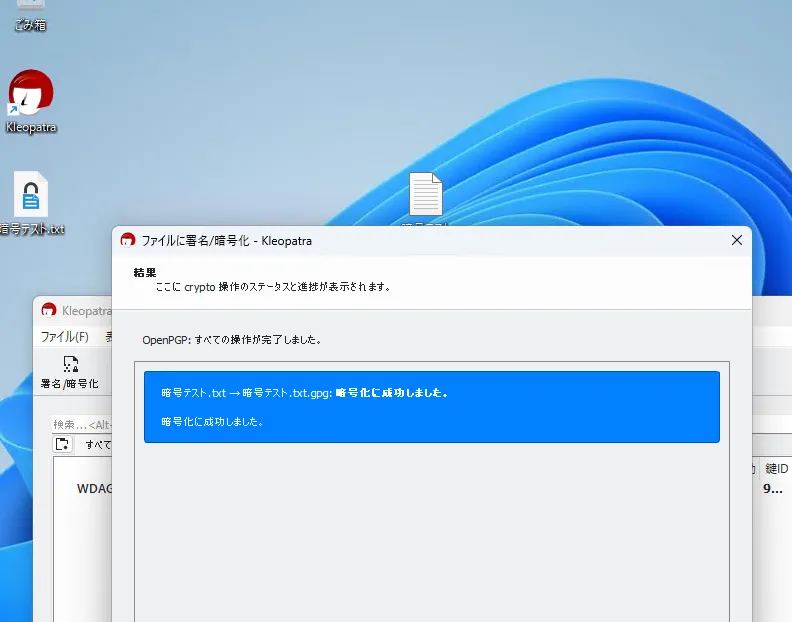Click the key ID value starting with 9
The width and height of the screenshot is (792, 622).
click(772, 489)
